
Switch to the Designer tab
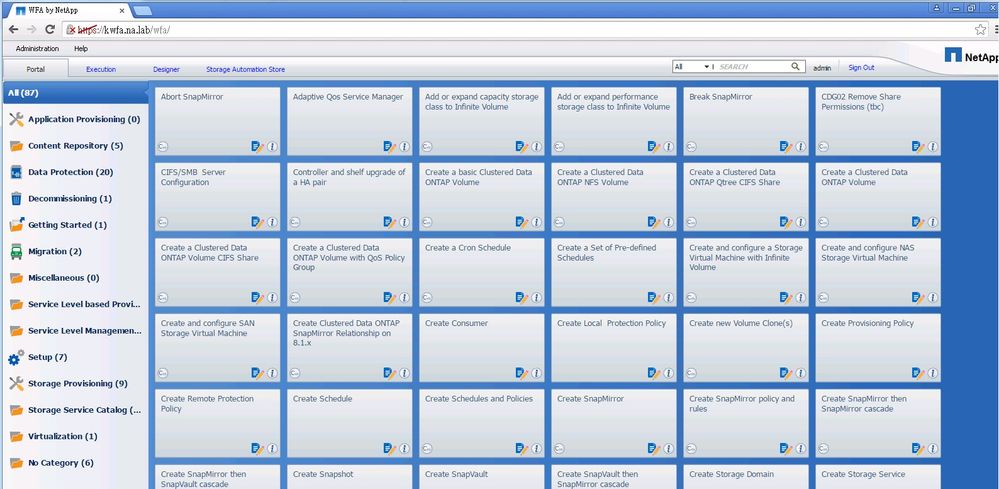point(166,69)
